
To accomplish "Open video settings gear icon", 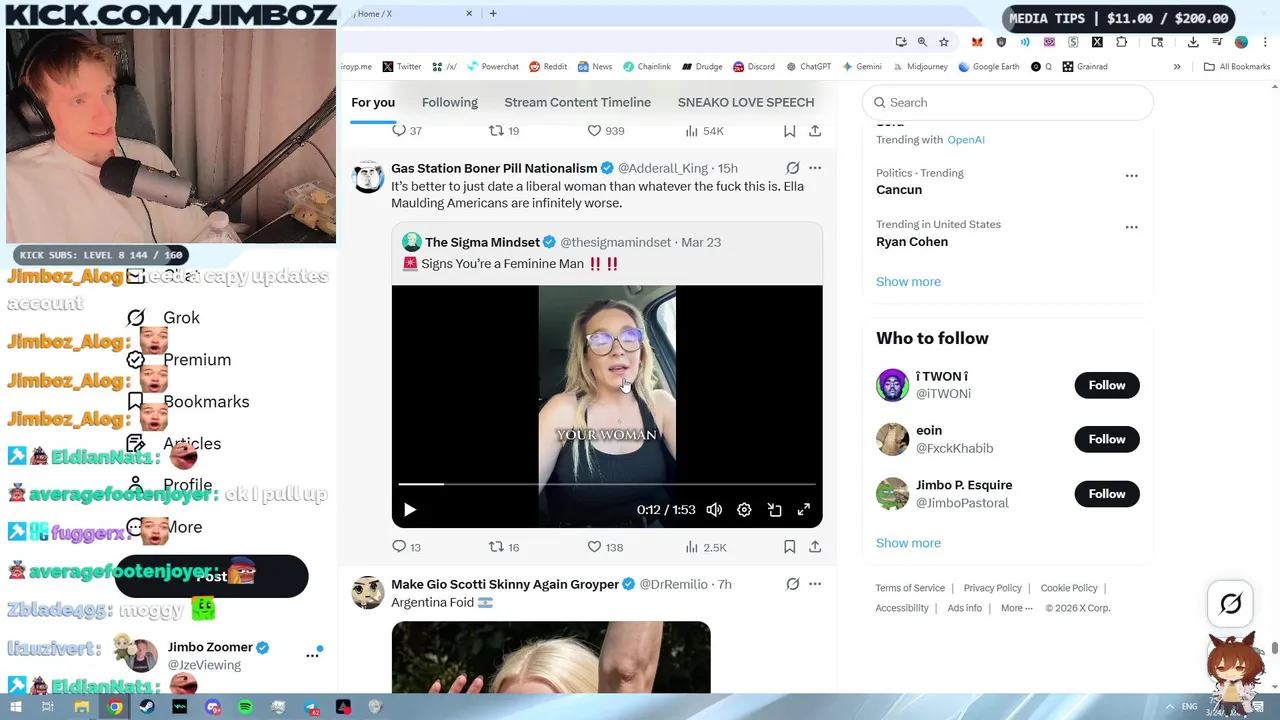I will [744, 510].
